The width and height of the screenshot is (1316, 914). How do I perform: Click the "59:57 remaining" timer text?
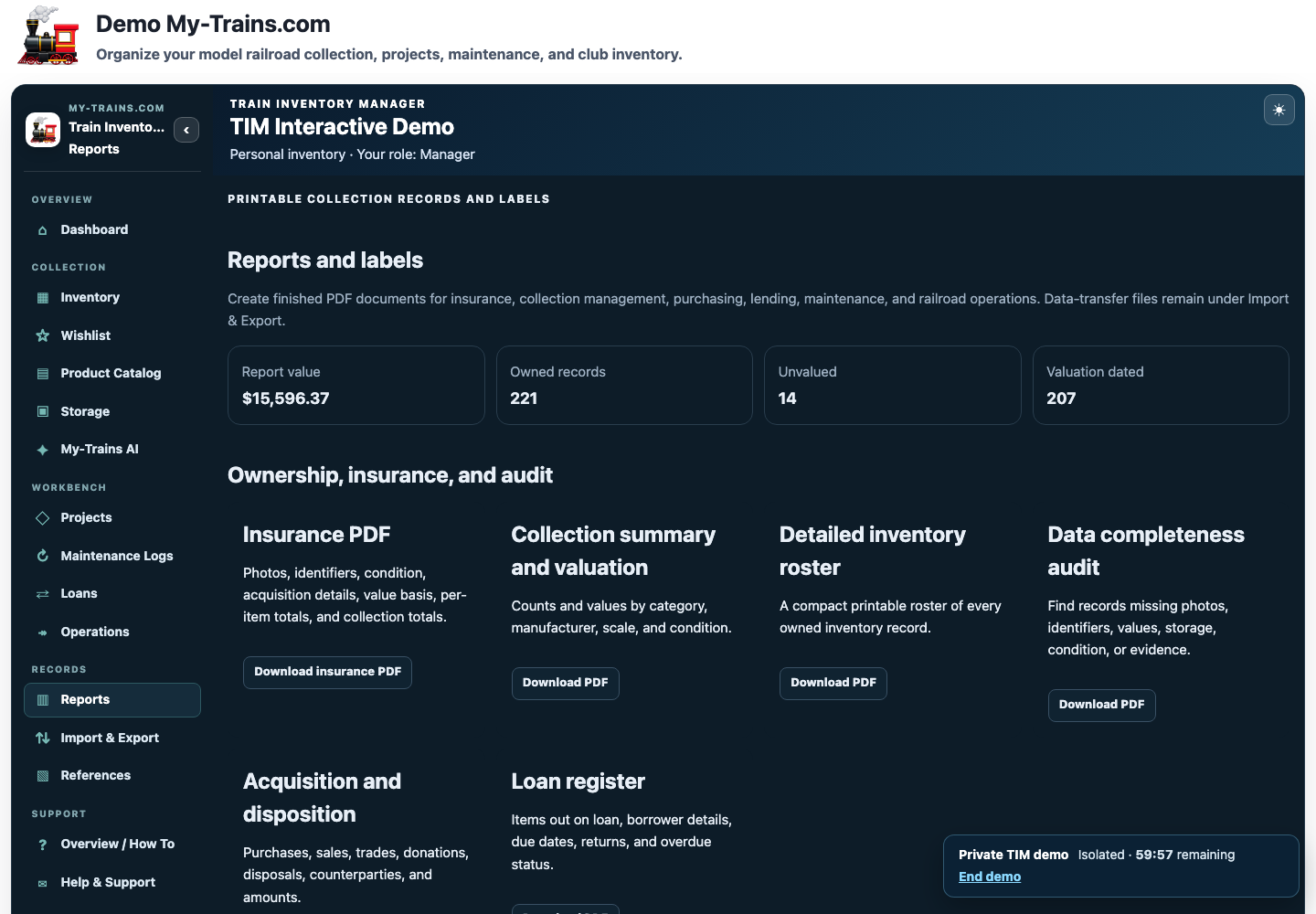click(x=1185, y=855)
